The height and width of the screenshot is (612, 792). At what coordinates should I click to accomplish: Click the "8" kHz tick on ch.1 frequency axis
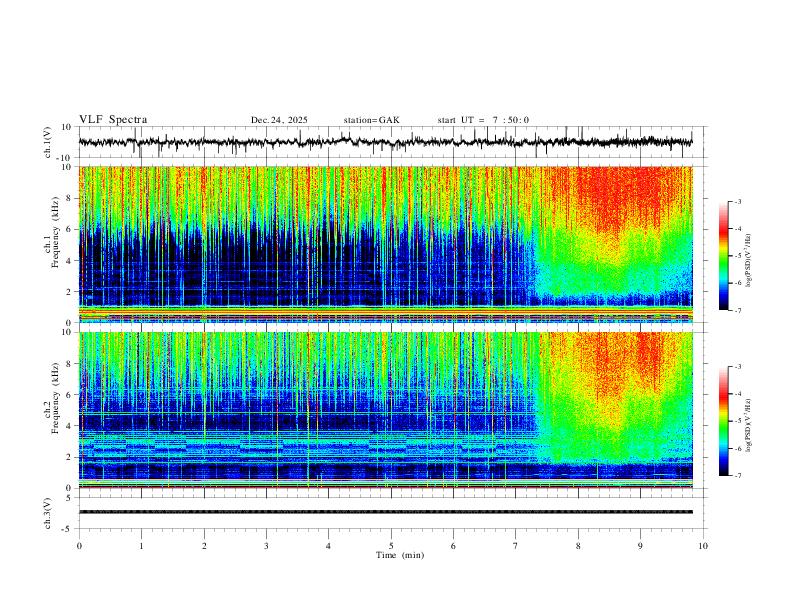[x=69, y=198]
